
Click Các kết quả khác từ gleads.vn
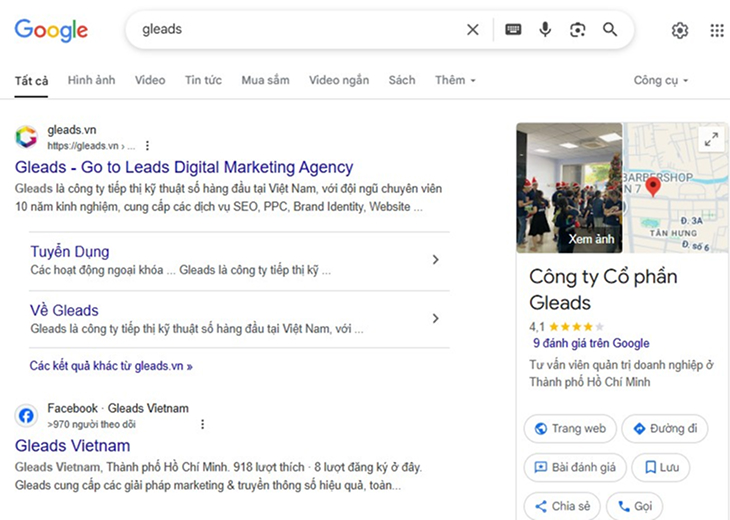point(111,366)
